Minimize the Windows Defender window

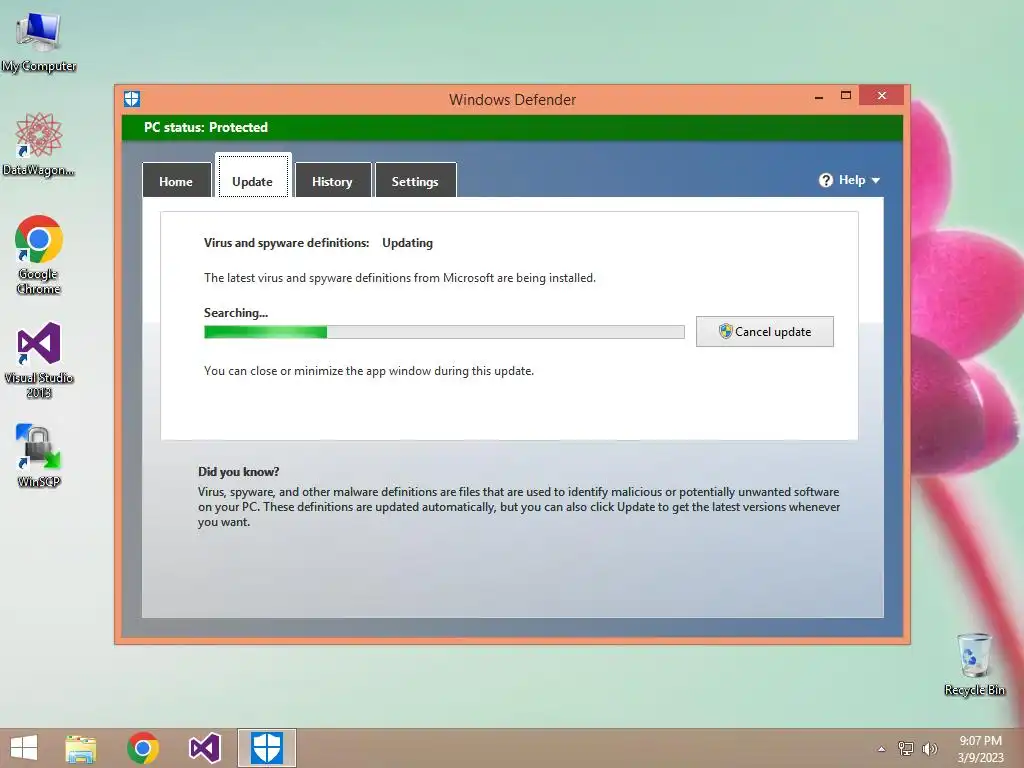pos(819,96)
